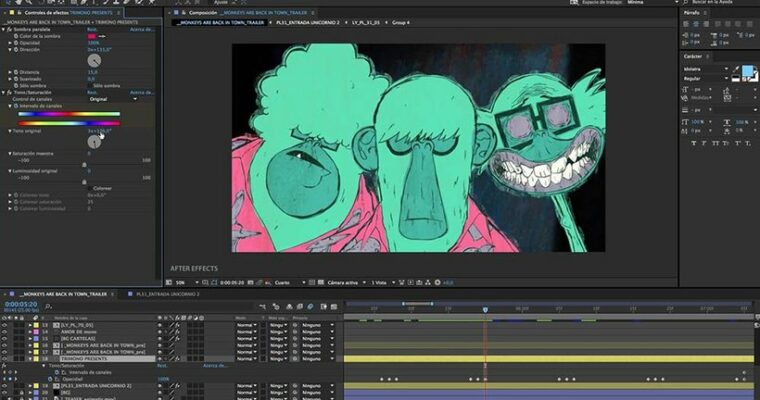
Task: Click the brainstorm icon in timeline toolbar
Action: tap(323, 306)
